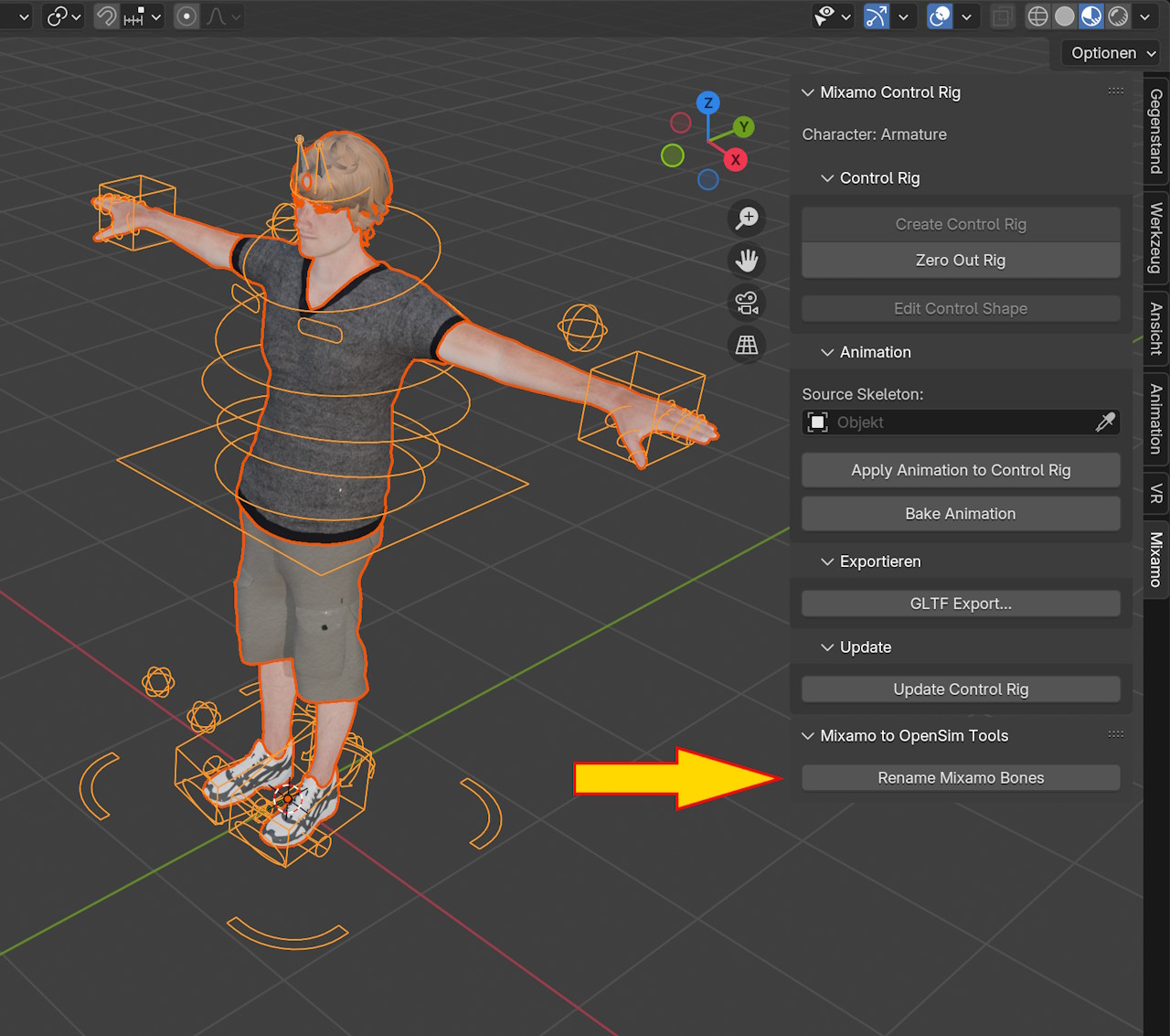The image size is (1170, 1036).
Task: Toggle proportional editing button
Action: point(186,16)
